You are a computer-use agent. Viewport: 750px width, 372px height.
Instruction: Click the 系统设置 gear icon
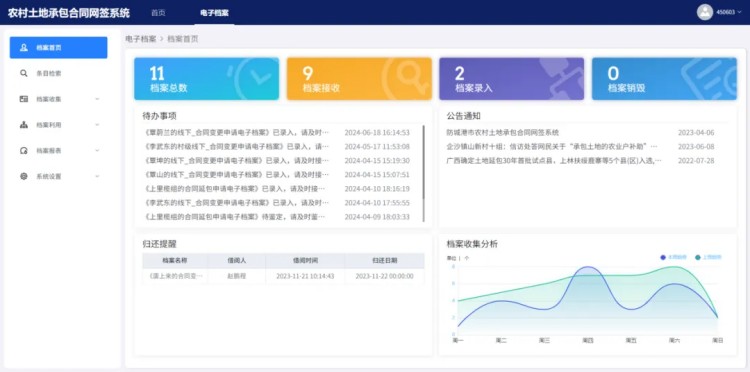tap(24, 176)
